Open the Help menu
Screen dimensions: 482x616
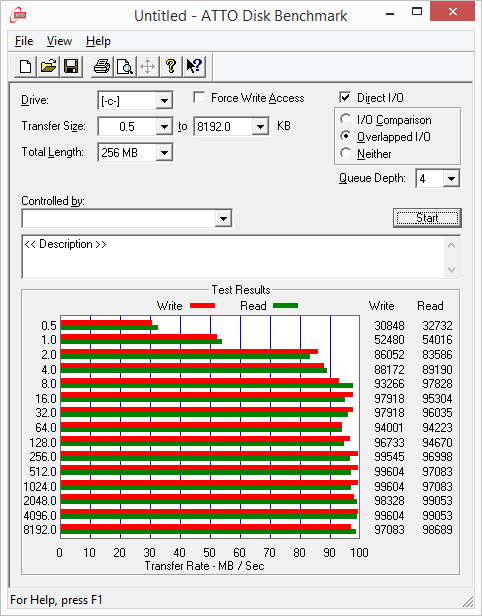click(x=98, y=41)
